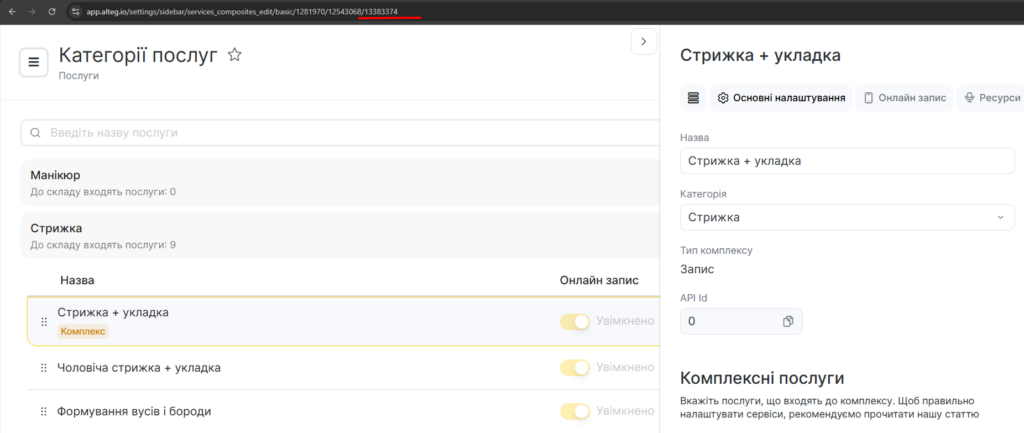Expand the Манікюр category group
This screenshot has height=433, width=1024.
[x=340, y=182]
